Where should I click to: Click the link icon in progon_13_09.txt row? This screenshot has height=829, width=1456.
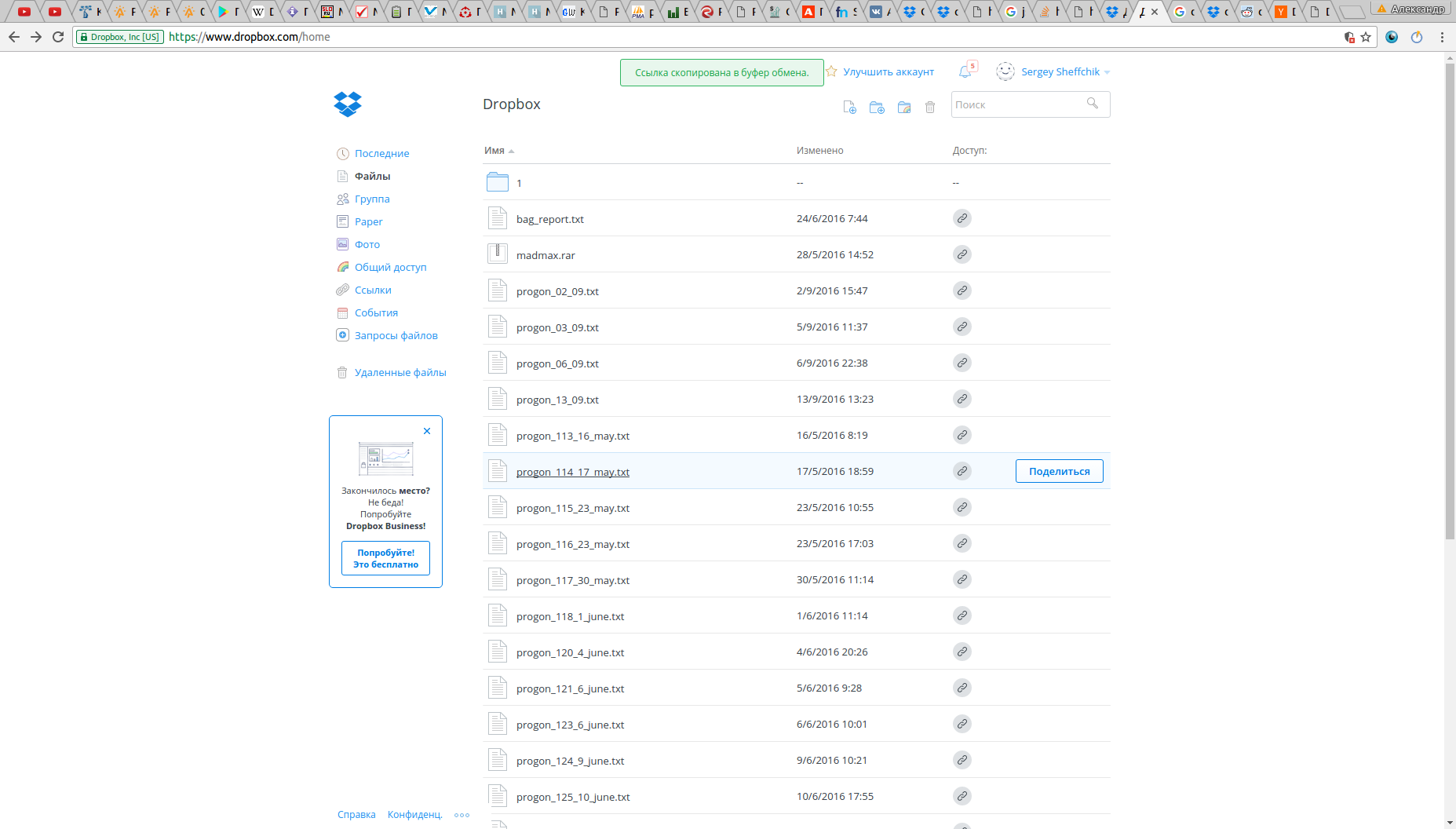point(962,399)
